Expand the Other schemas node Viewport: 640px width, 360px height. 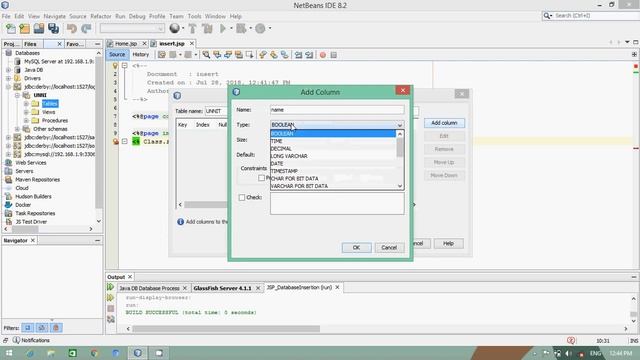[17, 129]
